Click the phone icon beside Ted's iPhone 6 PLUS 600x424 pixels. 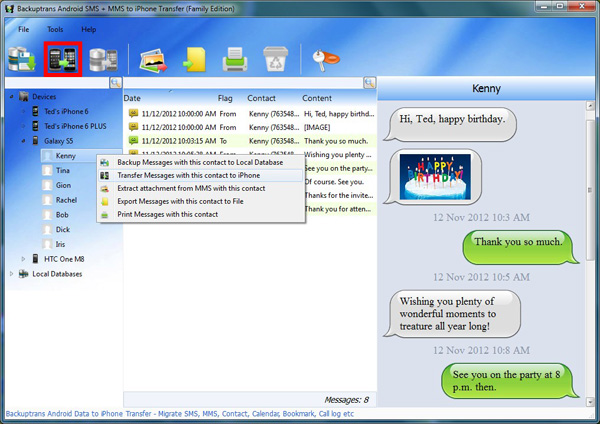pyautogui.click(x=35, y=126)
